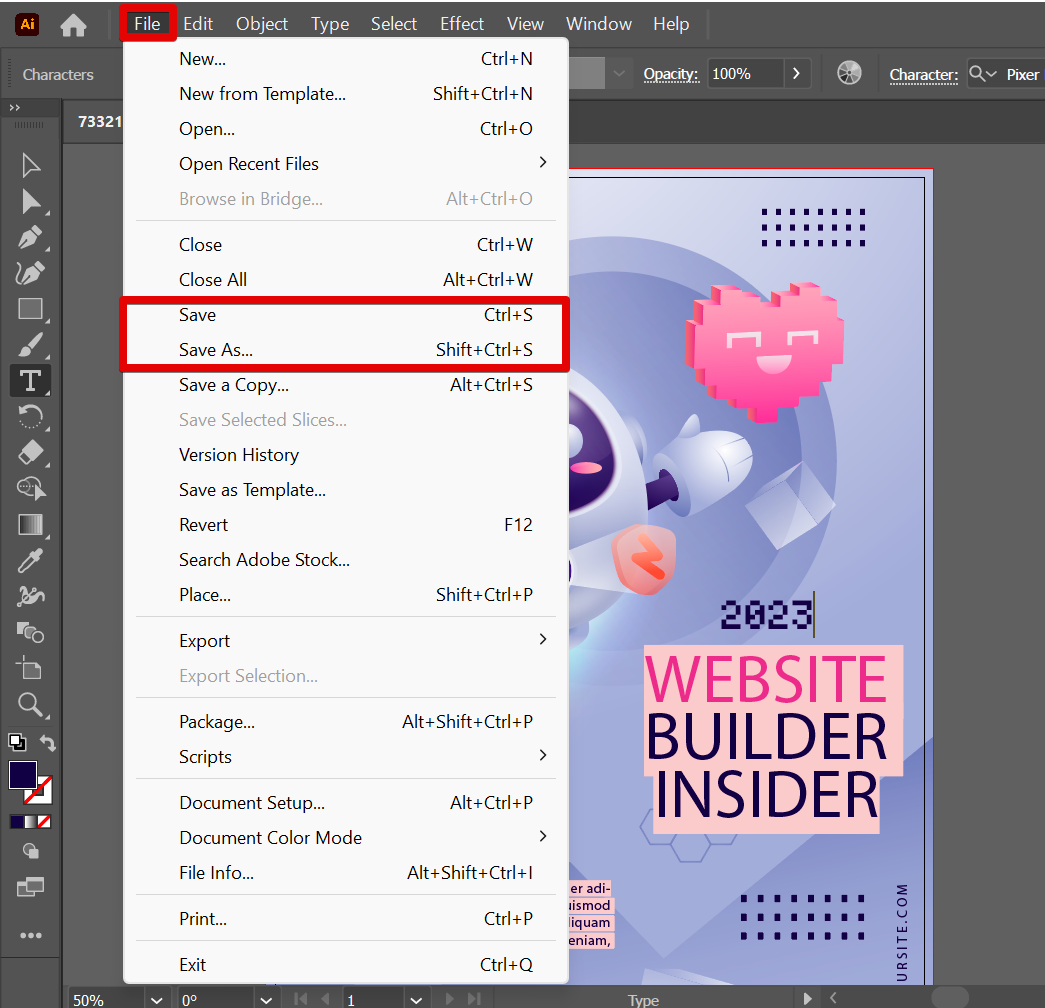This screenshot has height=1008, width=1045.
Task: Reset to default fill and stroke
Action: (17, 742)
